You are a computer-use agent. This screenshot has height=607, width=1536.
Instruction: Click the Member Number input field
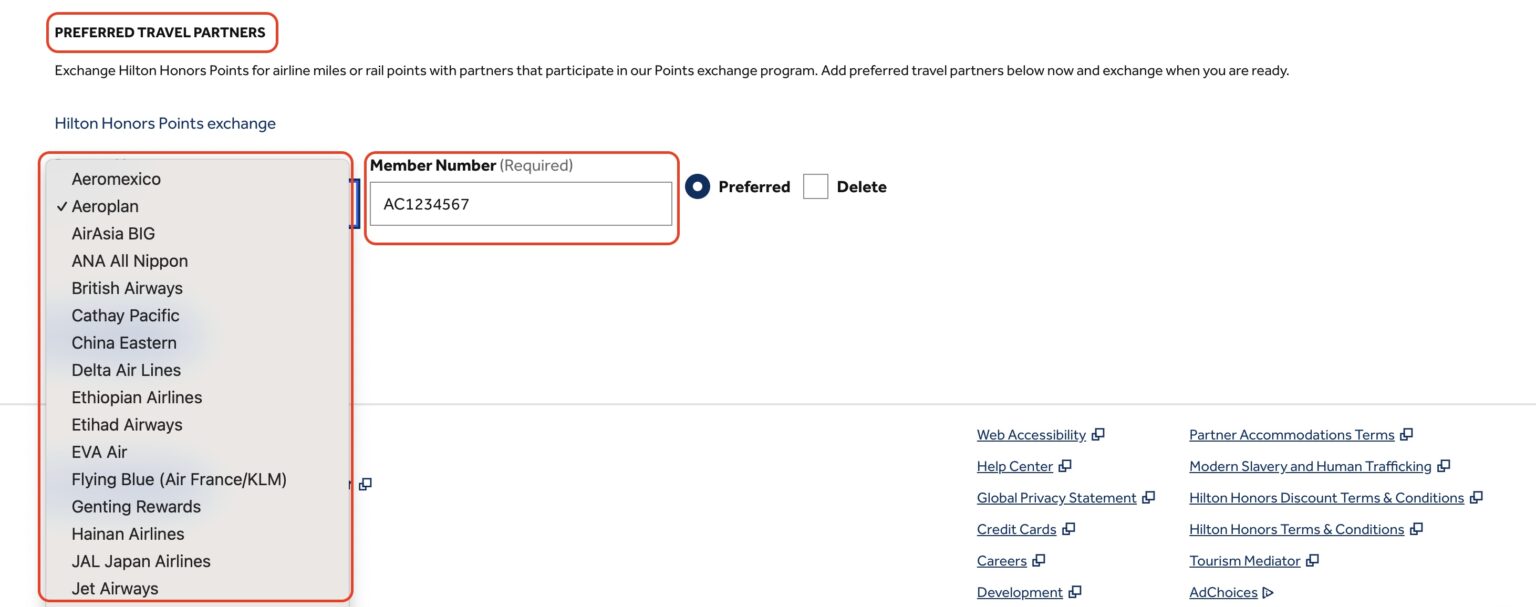(521, 204)
